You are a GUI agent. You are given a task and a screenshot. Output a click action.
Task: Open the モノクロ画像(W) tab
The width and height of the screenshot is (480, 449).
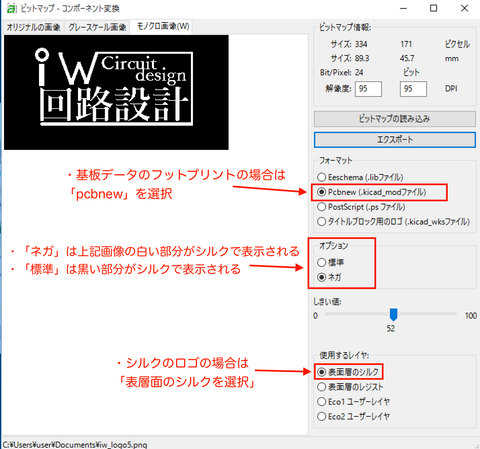[163, 26]
